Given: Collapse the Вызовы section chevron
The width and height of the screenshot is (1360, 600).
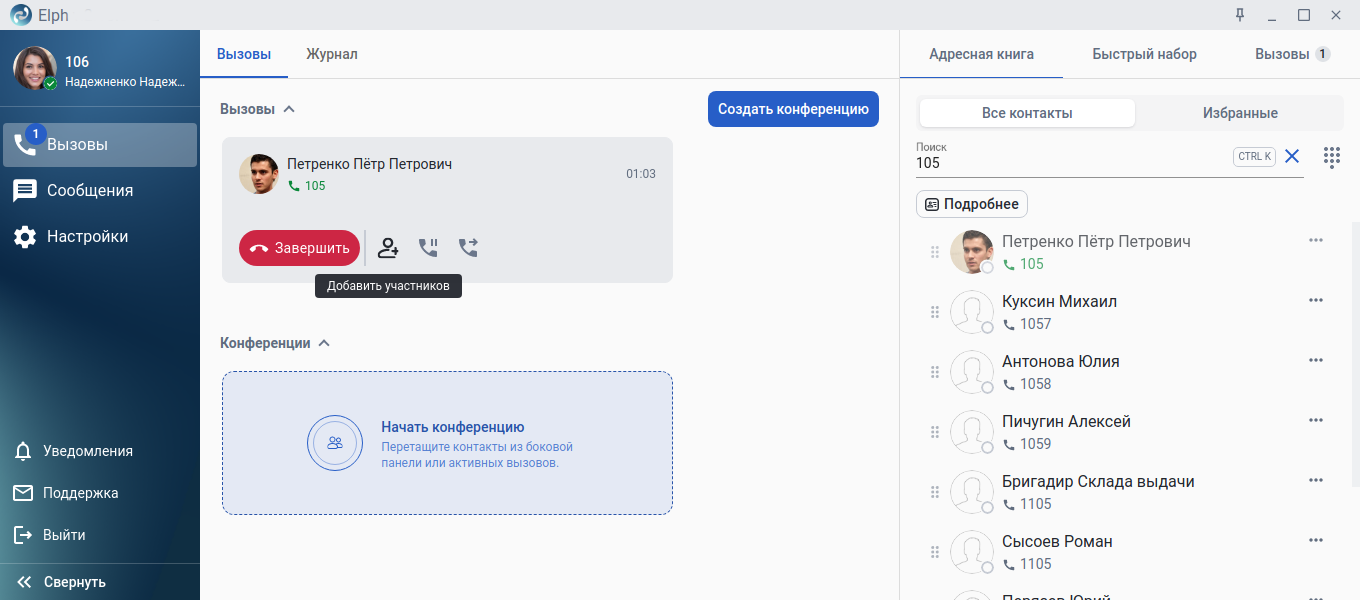Looking at the screenshot, I should [x=289, y=109].
